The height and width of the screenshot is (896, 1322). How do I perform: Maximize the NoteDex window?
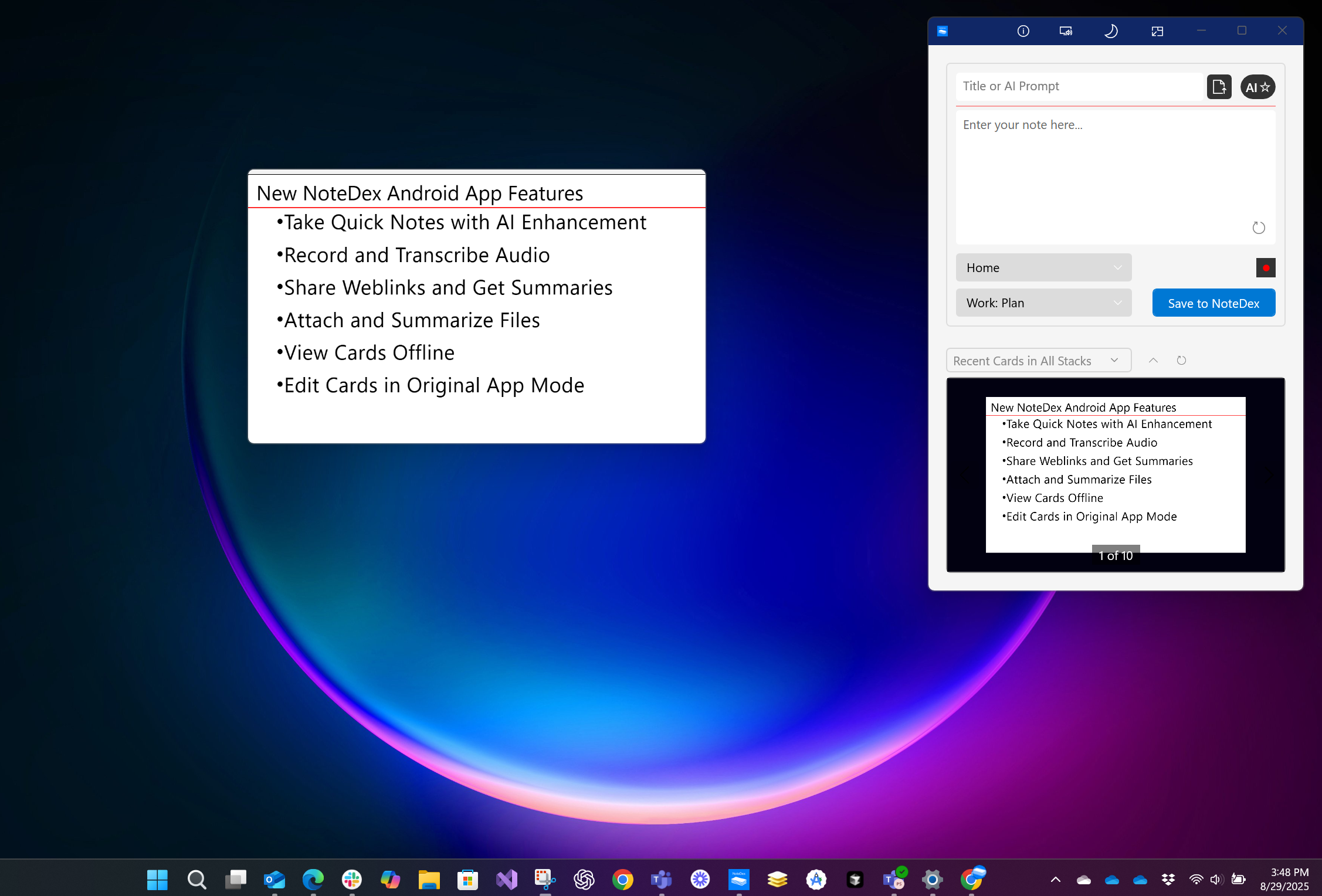coord(1242,31)
